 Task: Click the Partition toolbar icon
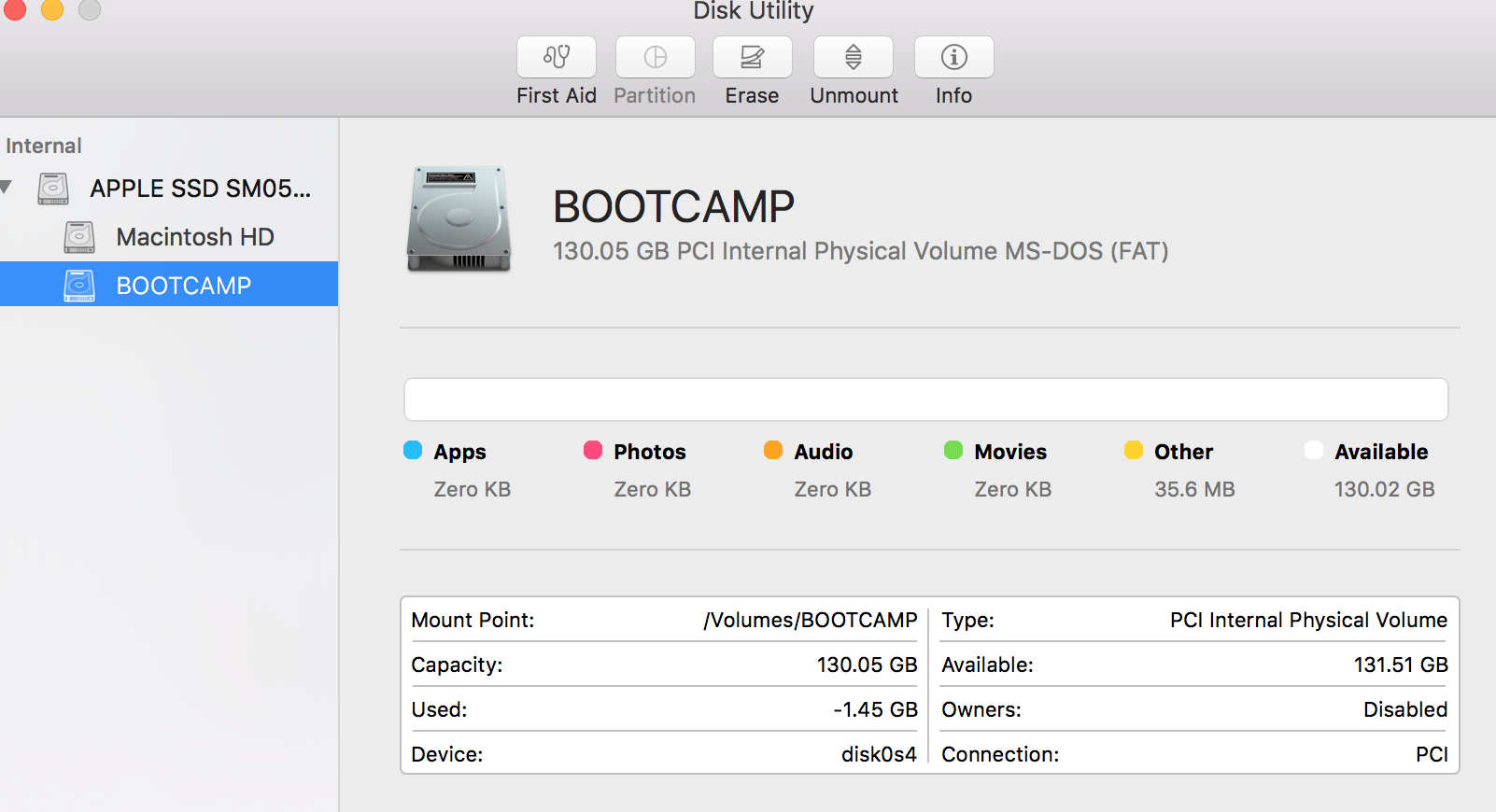pos(656,57)
